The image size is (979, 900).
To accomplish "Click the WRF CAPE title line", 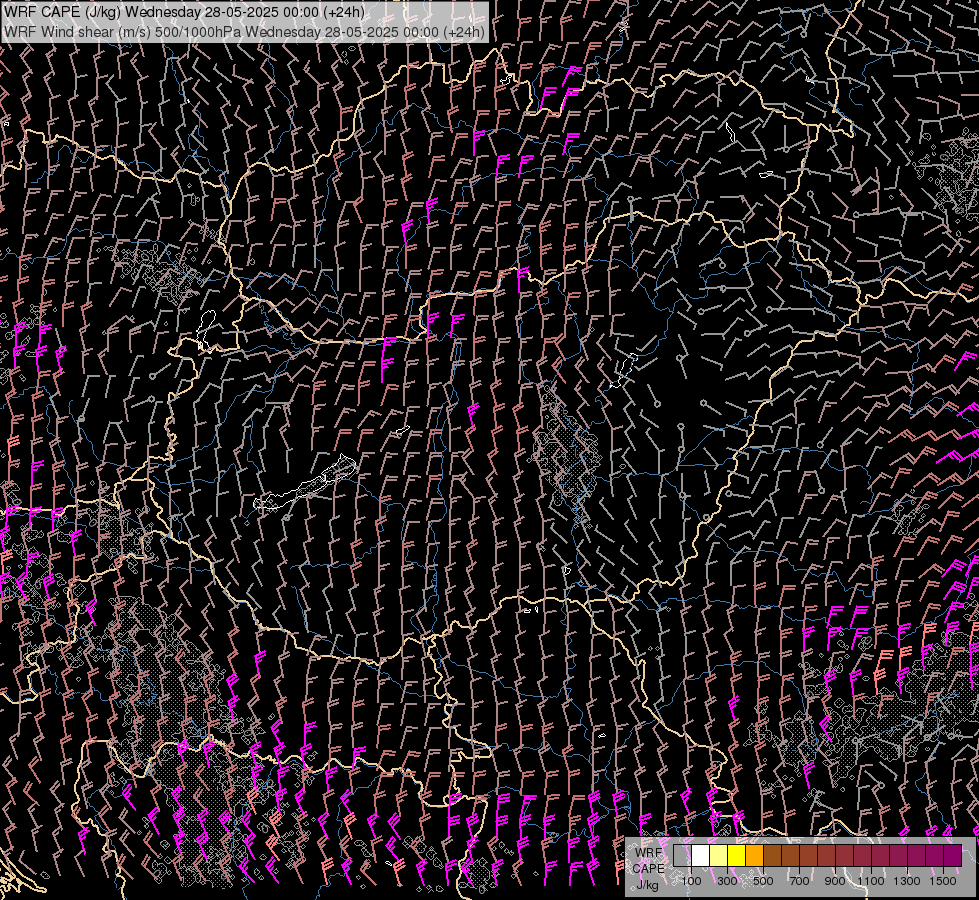I will point(184,12).
